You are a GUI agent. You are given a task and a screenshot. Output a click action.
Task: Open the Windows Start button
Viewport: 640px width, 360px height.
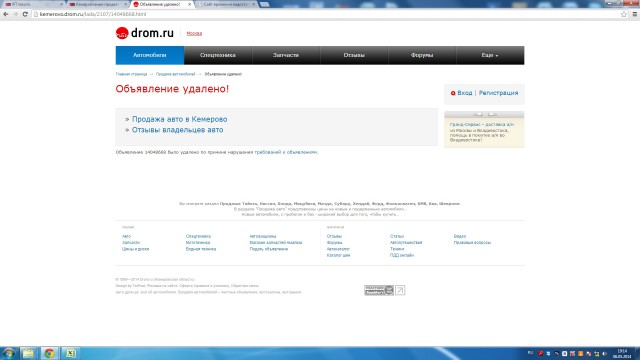pyautogui.click(x=9, y=353)
